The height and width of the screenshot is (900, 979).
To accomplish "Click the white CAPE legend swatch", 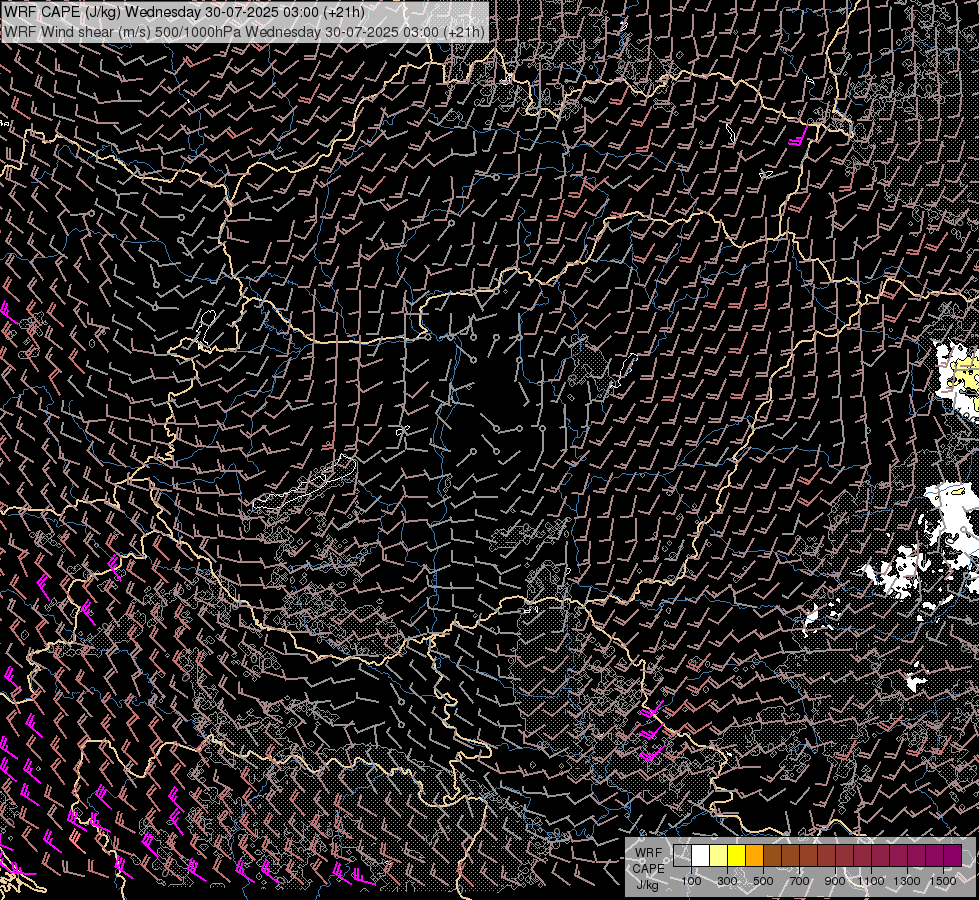I will click(701, 856).
